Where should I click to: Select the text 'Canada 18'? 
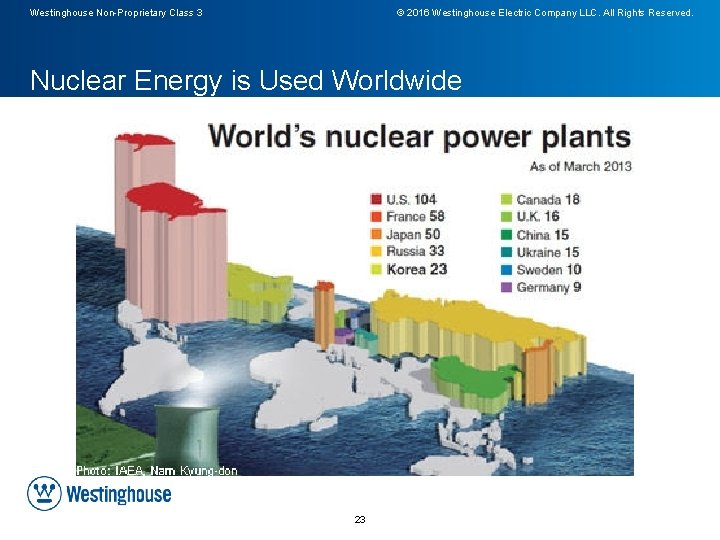pyautogui.click(x=548, y=199)
